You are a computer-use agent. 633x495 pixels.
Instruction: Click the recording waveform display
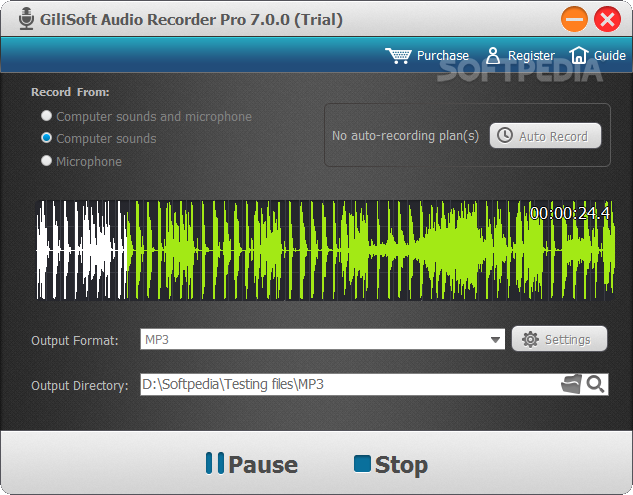tap(325, 250)
